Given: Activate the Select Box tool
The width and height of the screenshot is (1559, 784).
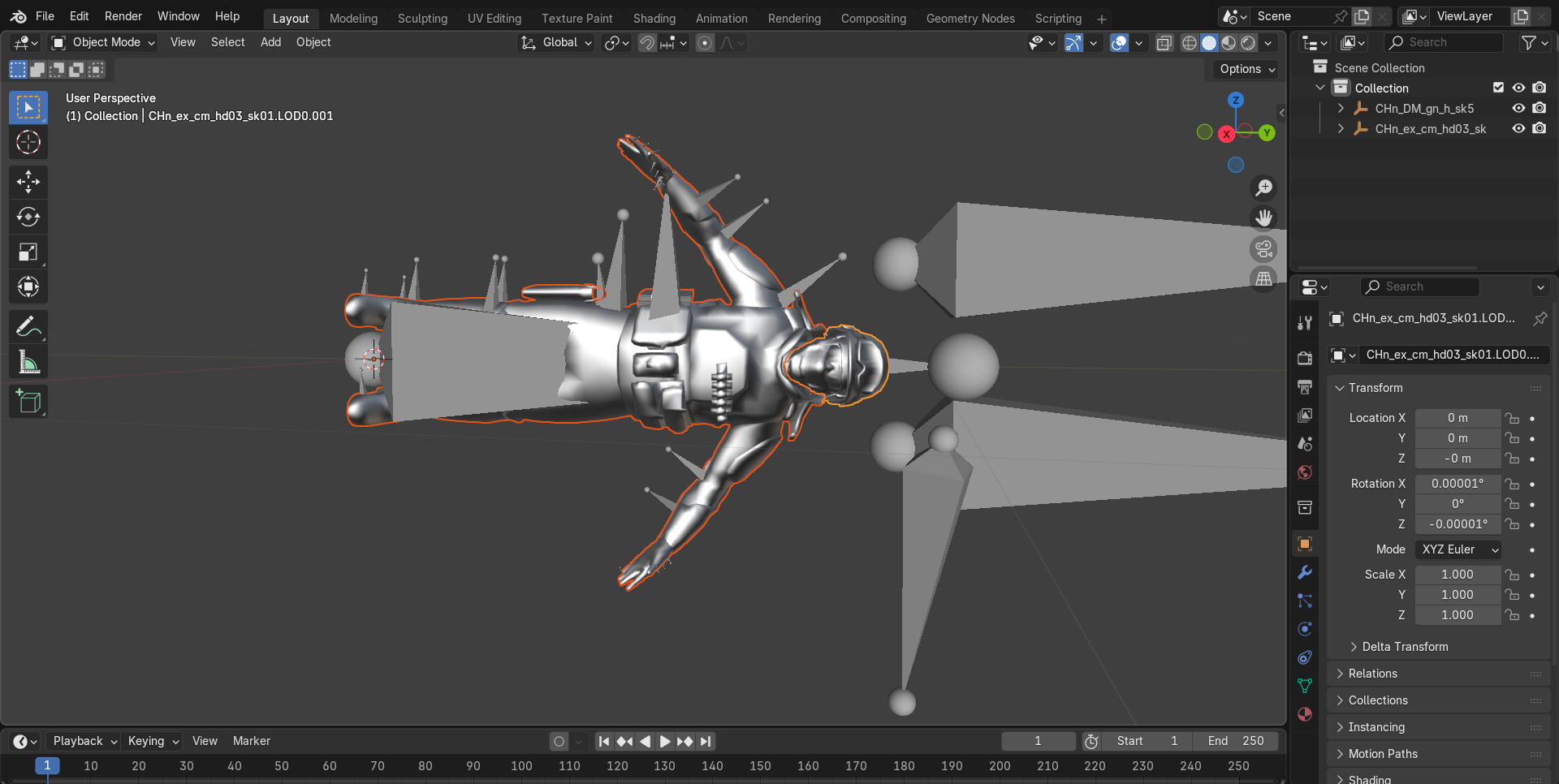Looking at the screenshot, I should tap(28, 108).
